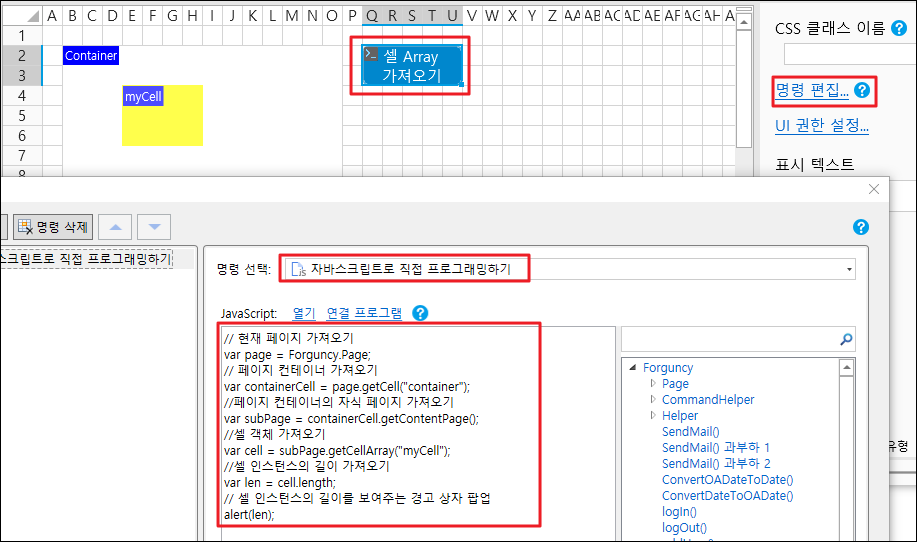This screenshot has height=542, width=917.
Task: Expand the Page node in the Forguncy tree
Action: (653, 384)
